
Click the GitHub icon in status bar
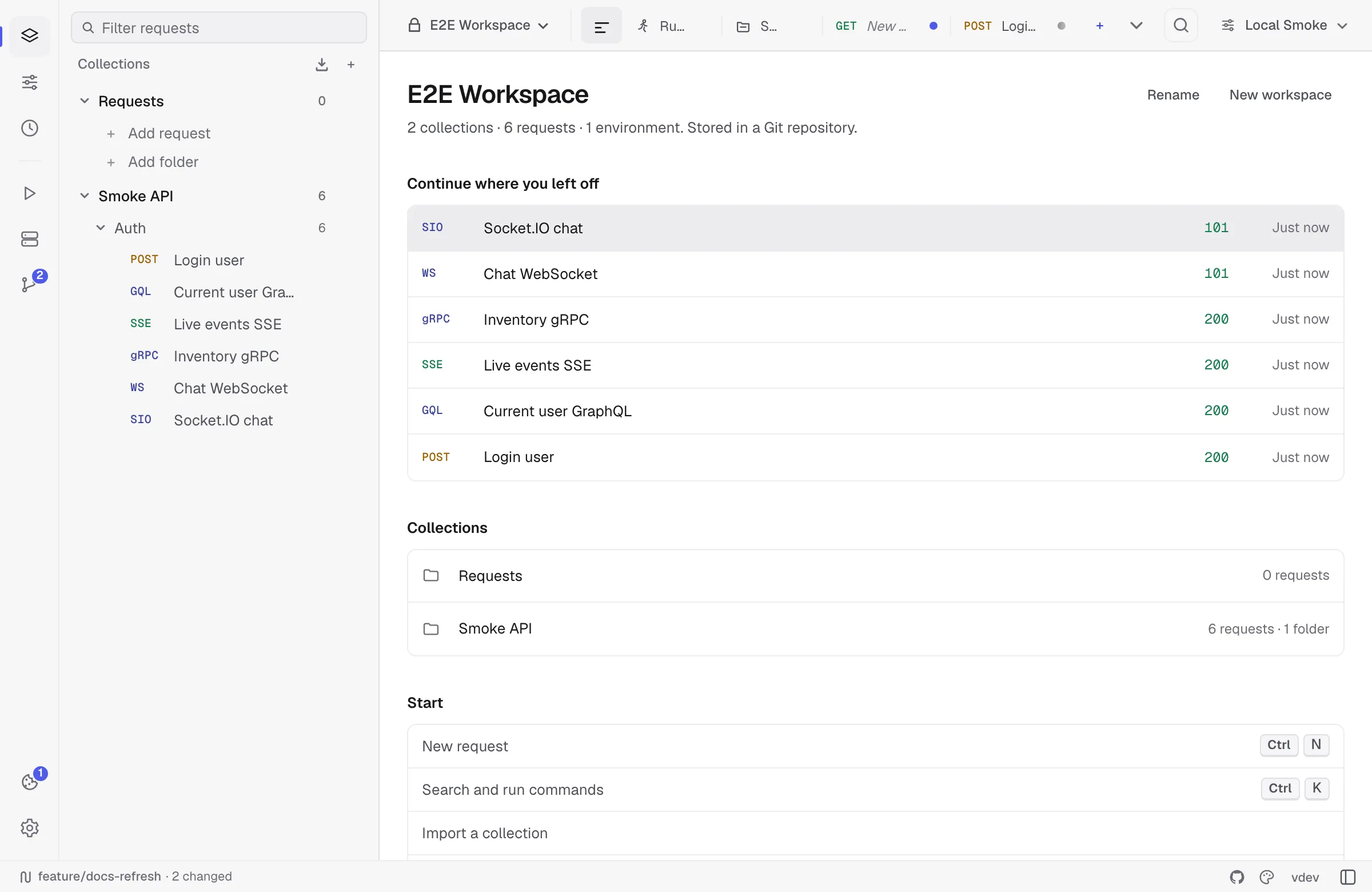(1237, 877)
